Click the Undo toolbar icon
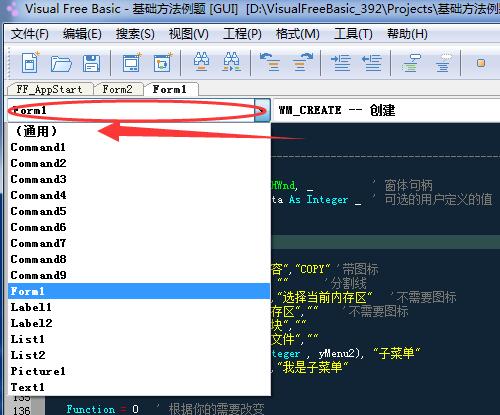 [269, 62]
